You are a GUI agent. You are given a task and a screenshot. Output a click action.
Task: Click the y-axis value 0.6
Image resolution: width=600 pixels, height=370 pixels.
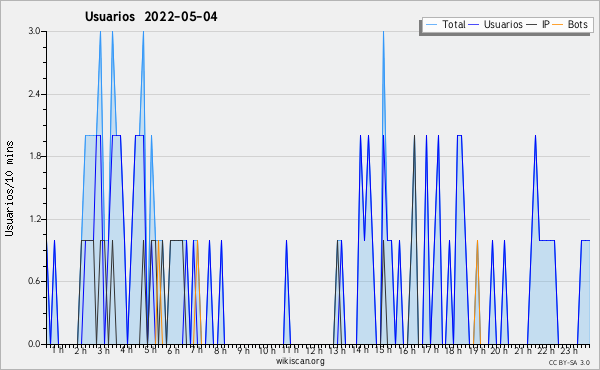point(34,282)
